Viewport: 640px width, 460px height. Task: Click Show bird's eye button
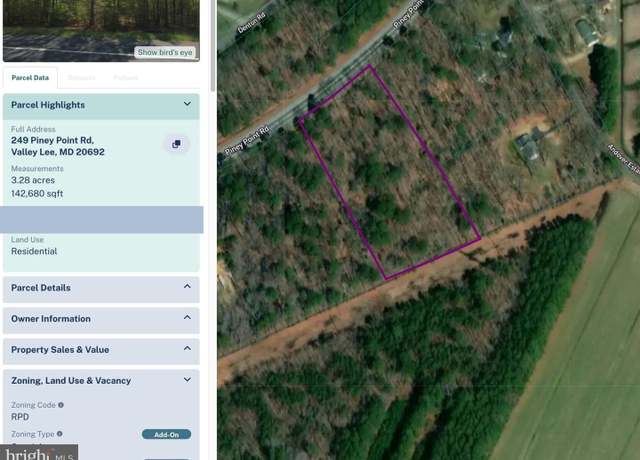pyautogui.click(x=165, y=52)
